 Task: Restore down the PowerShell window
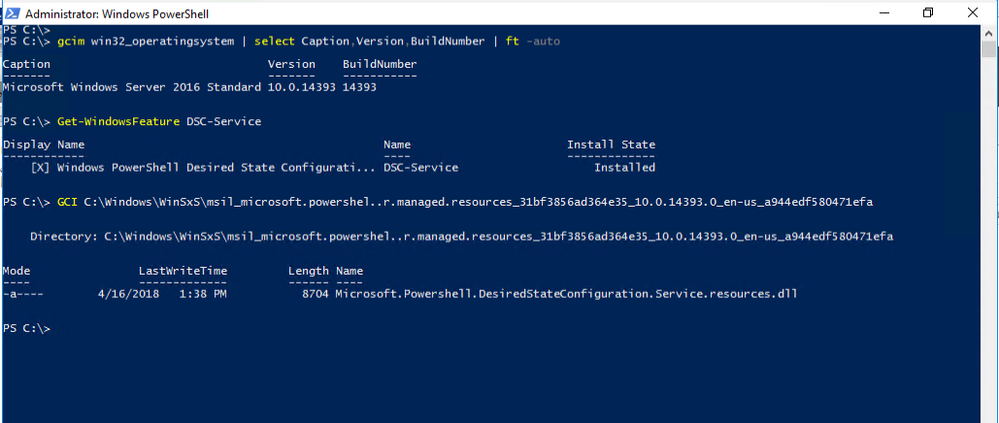click(x=928, y=13)
